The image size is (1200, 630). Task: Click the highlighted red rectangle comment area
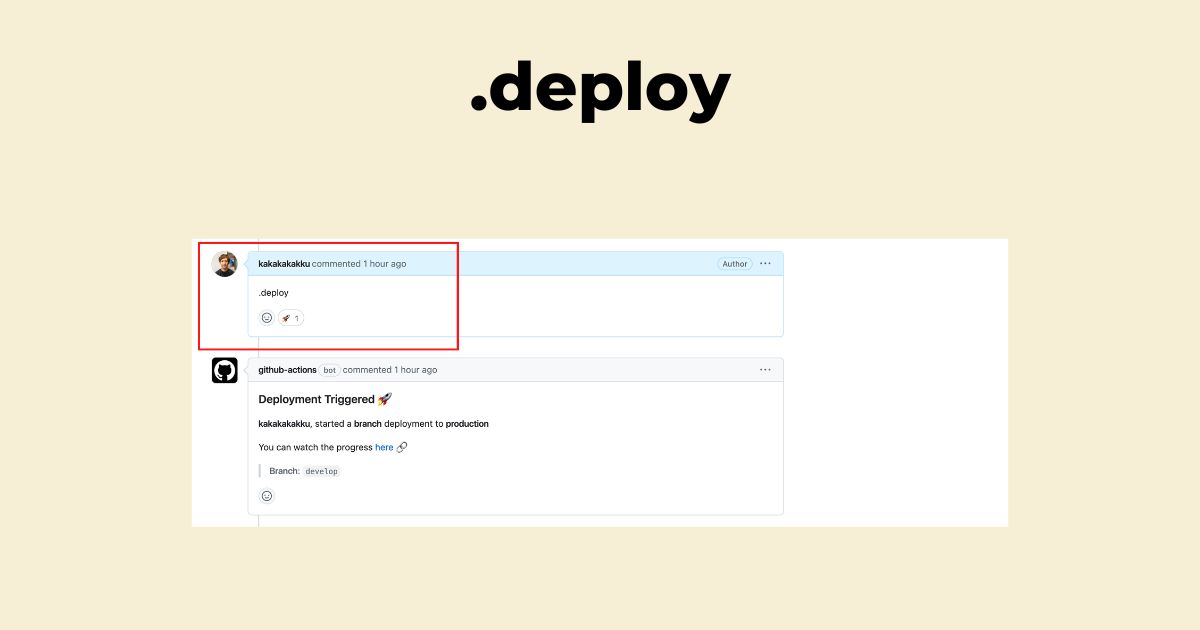tap(330, 295)
